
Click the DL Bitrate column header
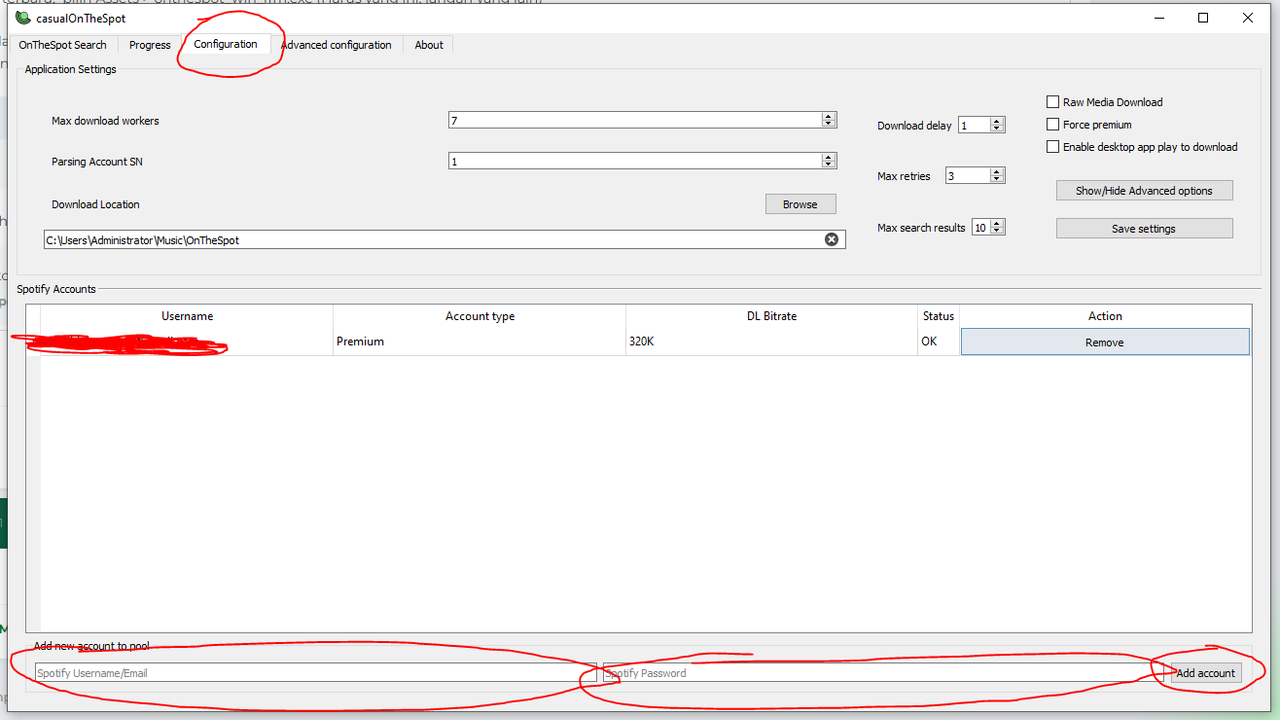point(772,316)
